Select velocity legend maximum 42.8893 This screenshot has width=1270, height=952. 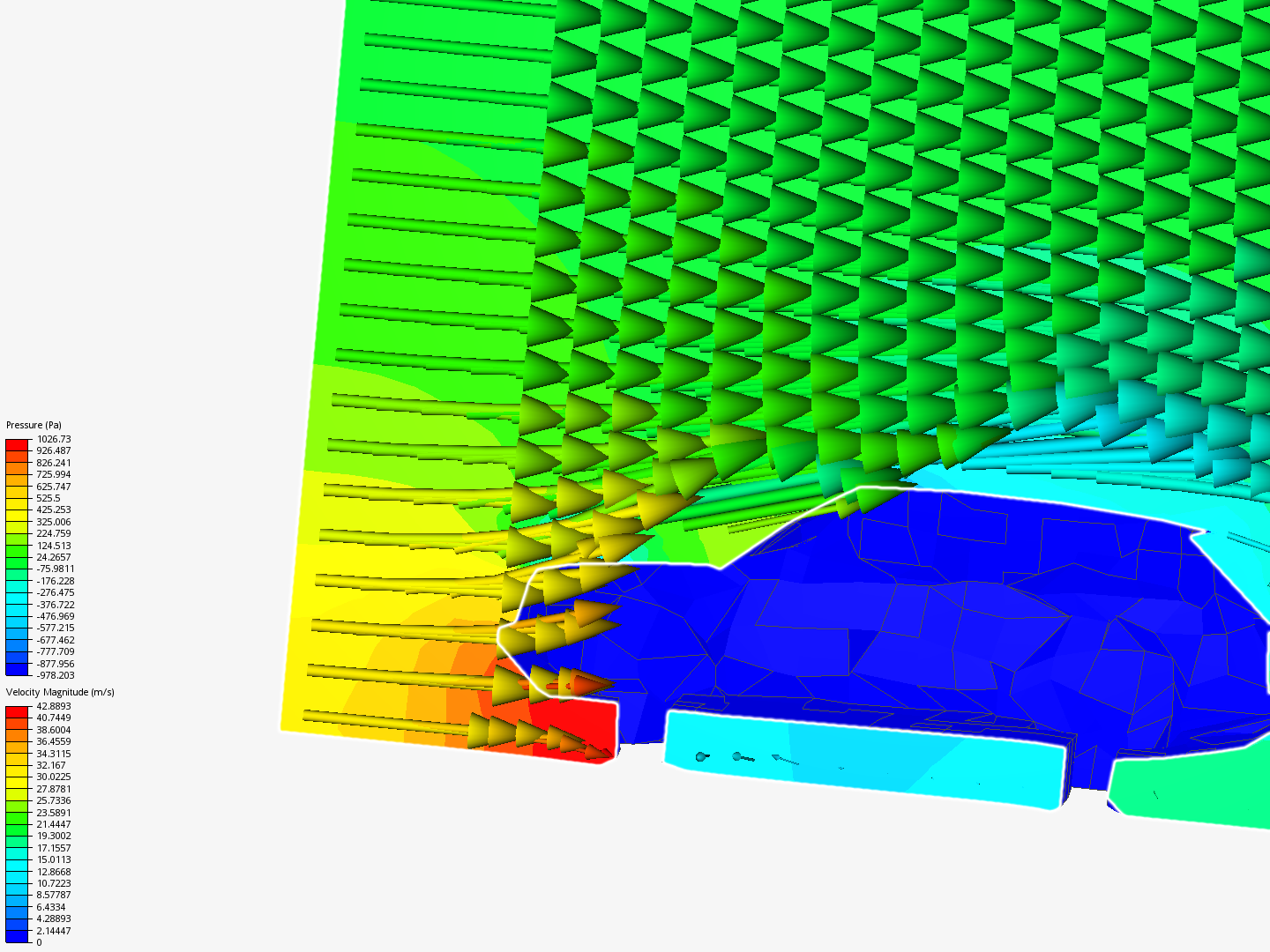[54, 706]
